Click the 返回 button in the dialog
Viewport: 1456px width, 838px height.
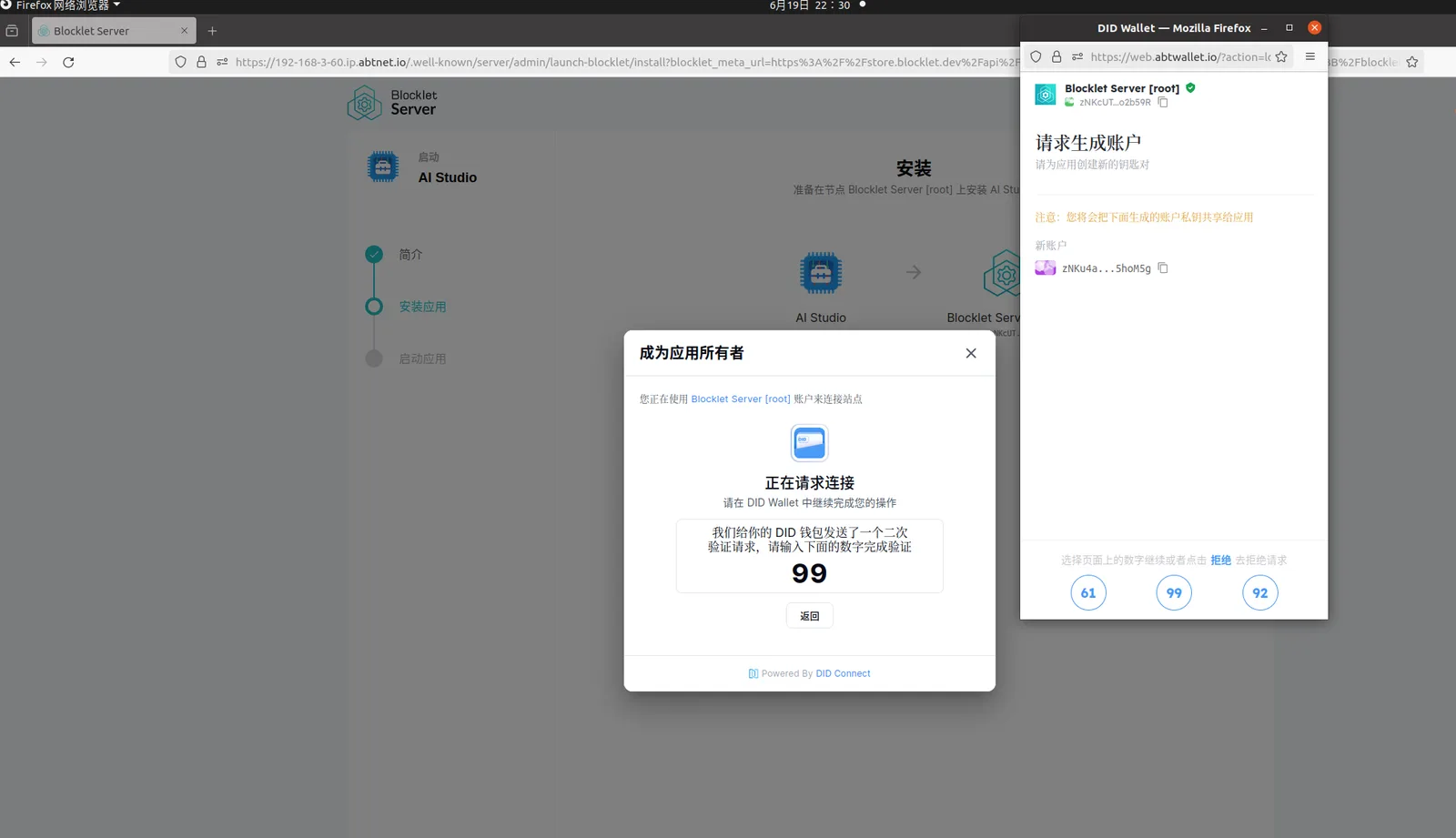[810, 616]
